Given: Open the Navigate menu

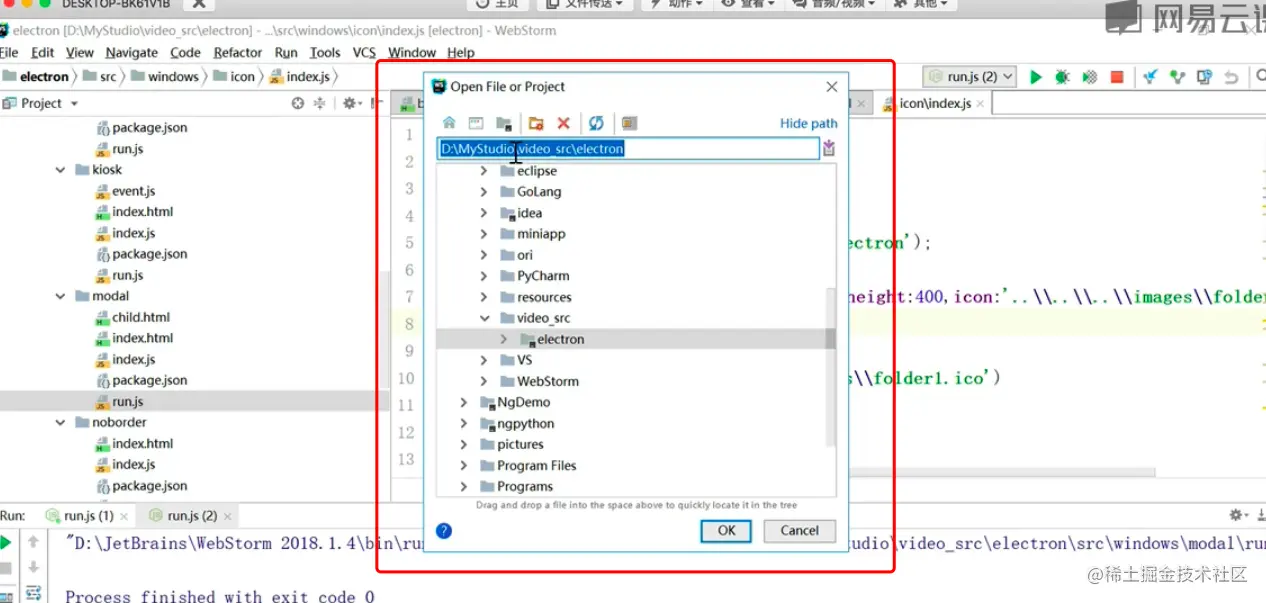Looking at the screenshot, I should pyautogui.click(x=132, y=52).
